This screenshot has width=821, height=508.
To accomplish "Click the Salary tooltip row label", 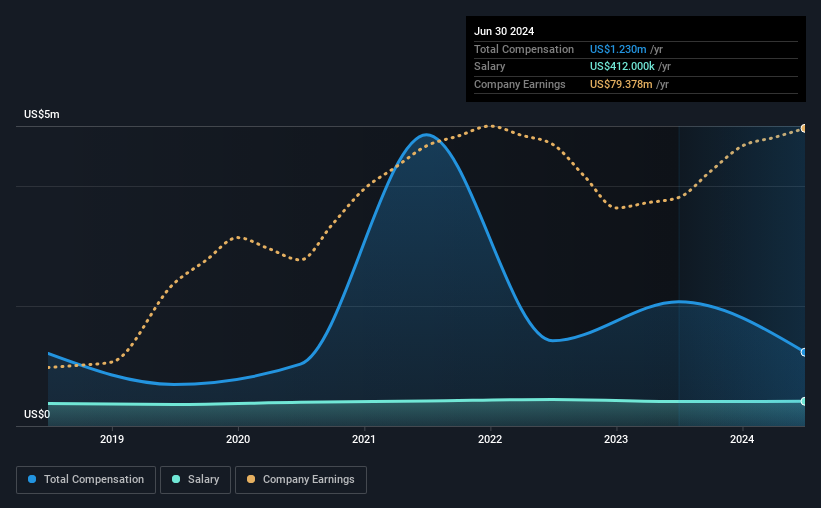I will pos(490,67).
